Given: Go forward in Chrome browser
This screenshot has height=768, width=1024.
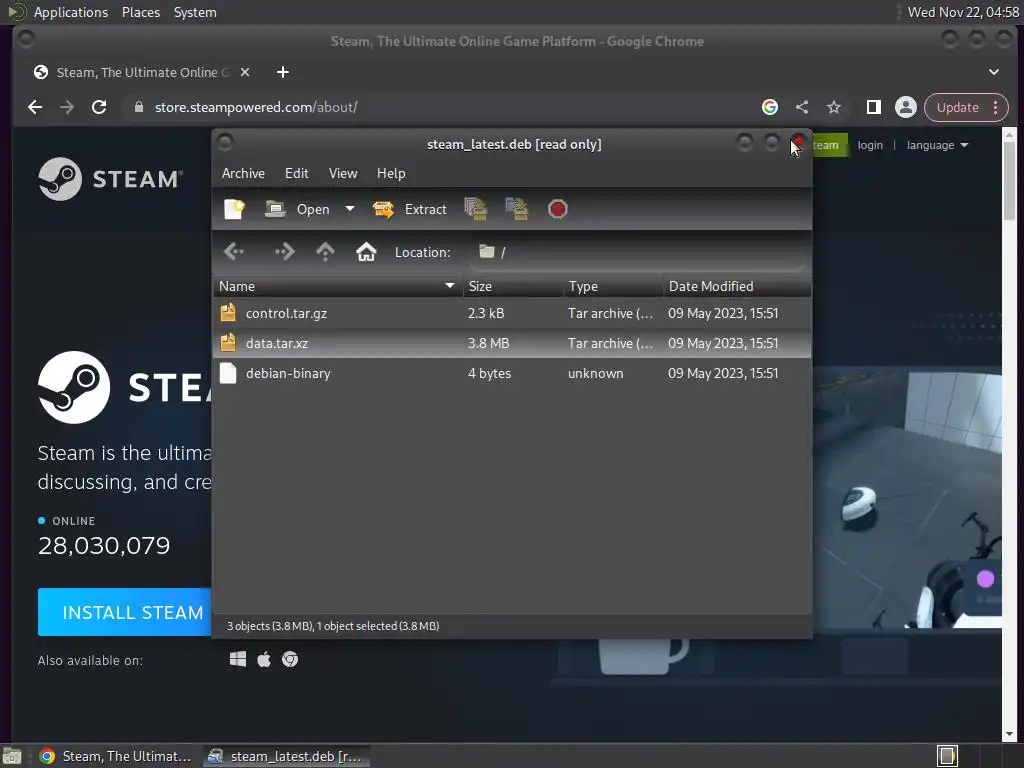Looking at the screenshot, I should pyautogui.click(x=67, y=107).
